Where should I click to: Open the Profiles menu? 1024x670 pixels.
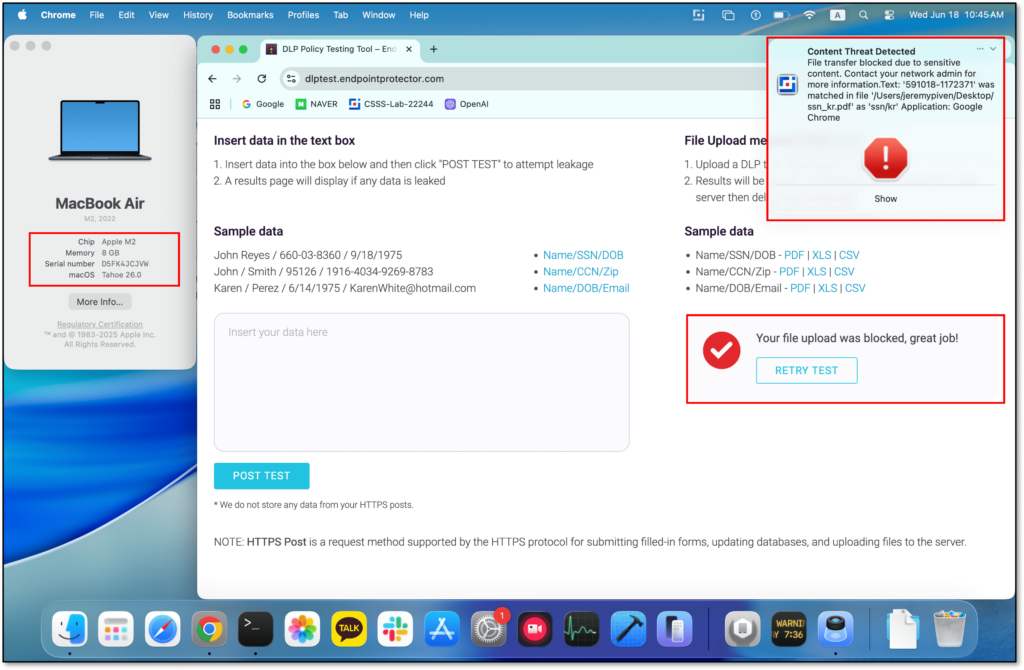click(303, 15)
